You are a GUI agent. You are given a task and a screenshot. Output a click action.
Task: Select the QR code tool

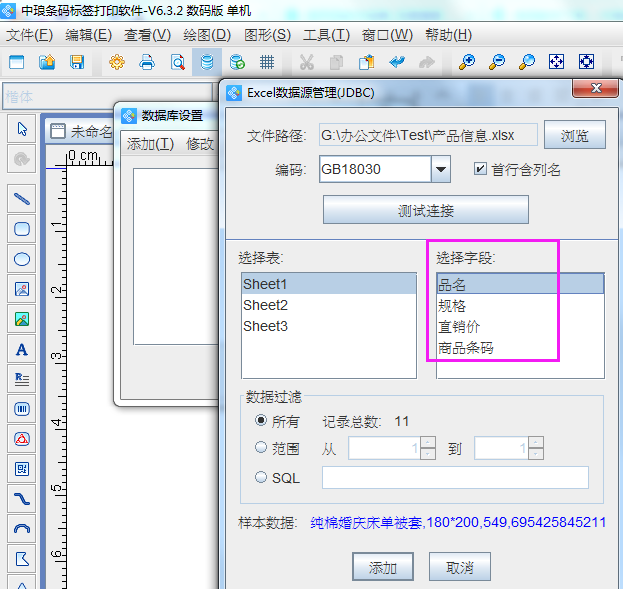[x=21, y=468]
